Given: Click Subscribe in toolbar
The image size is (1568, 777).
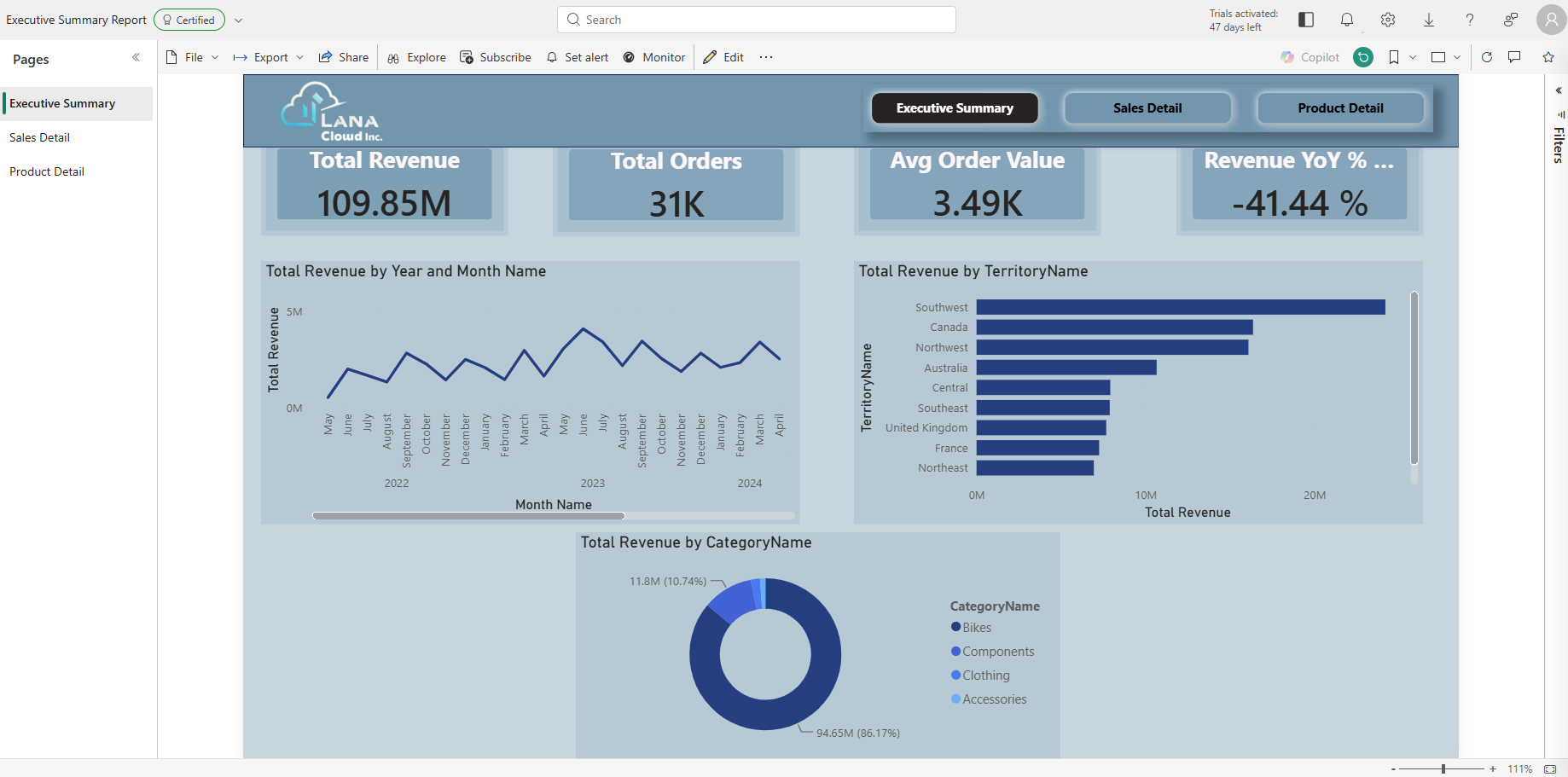Looking at the screenshot, I should coord(496,57).
